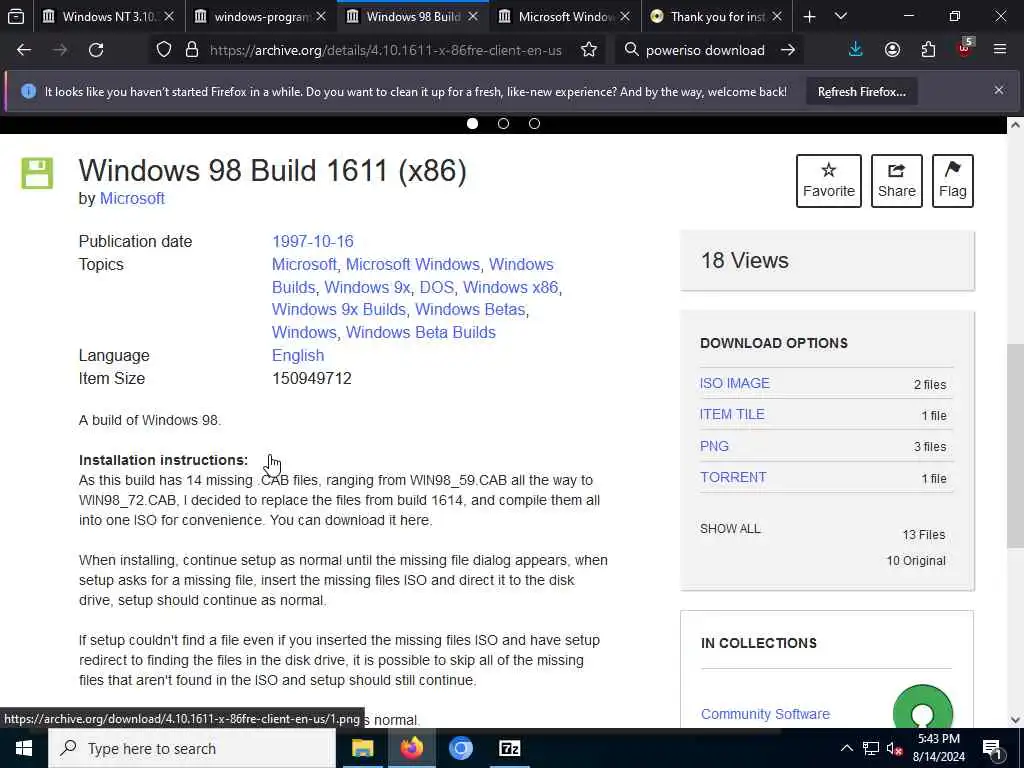This screenshot has width=1024, height=768.
Task: Open the 10 Original files link
Action: point(916,561)
